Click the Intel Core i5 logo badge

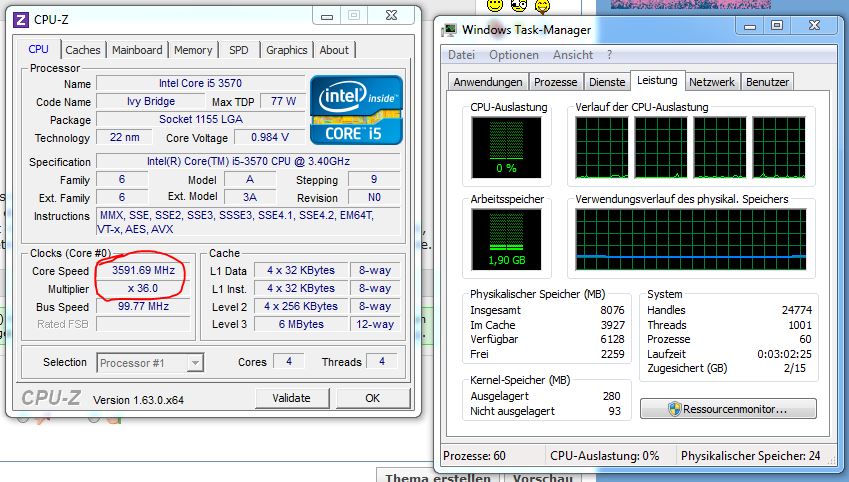pyautogui.click(x=356, y=110)
